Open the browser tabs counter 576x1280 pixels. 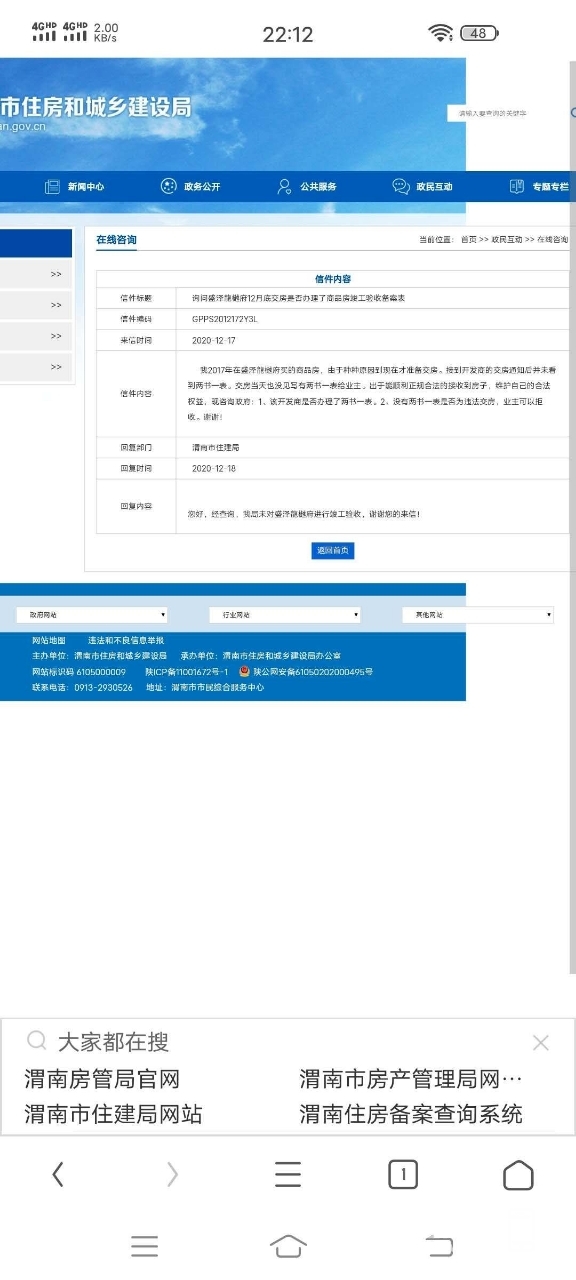pos(403,1174)
